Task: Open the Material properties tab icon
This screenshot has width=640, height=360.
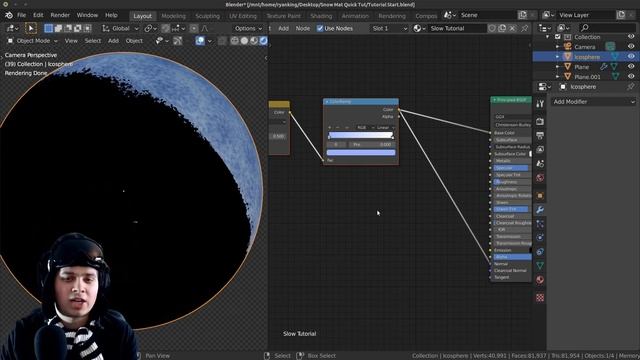Action: pyautogui.click(x=540, y=280)
